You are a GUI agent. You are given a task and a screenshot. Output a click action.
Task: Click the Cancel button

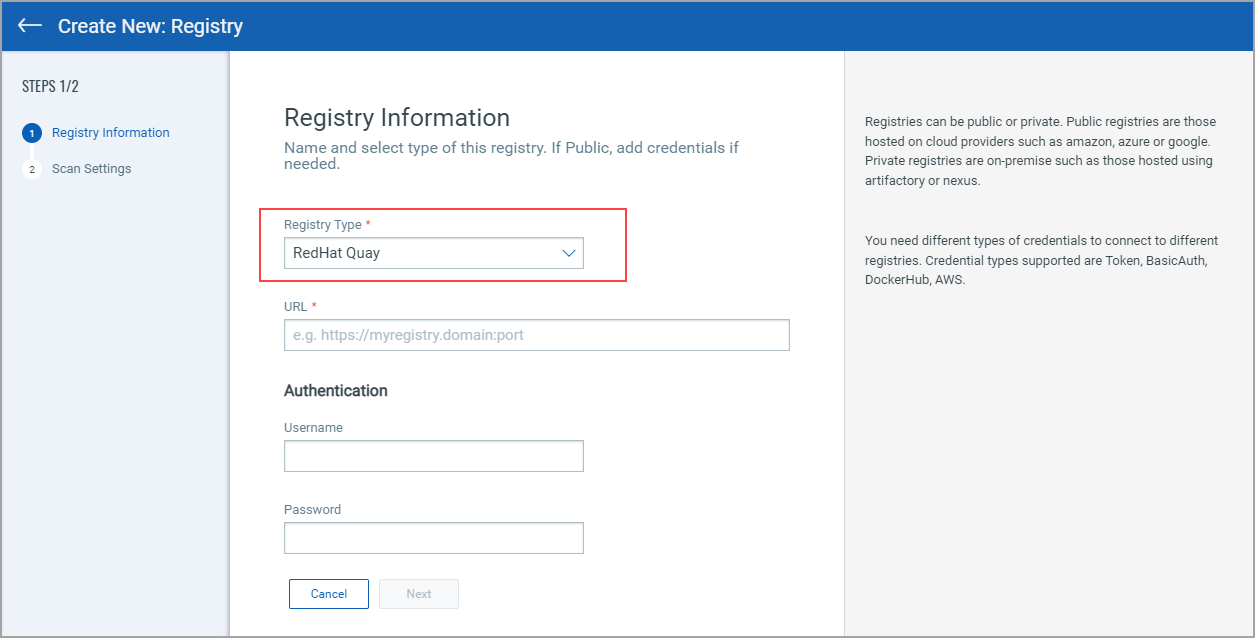329,594
